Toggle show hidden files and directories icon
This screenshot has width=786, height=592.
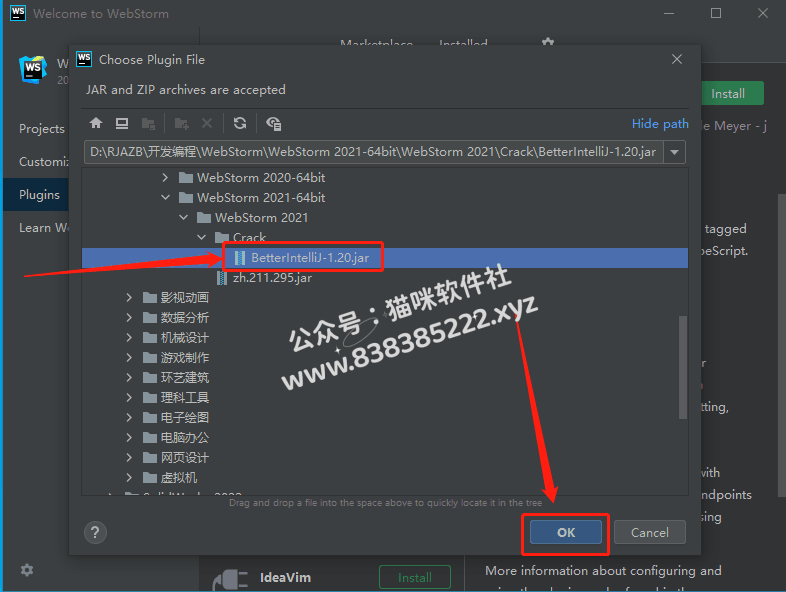tap(274, 123)
